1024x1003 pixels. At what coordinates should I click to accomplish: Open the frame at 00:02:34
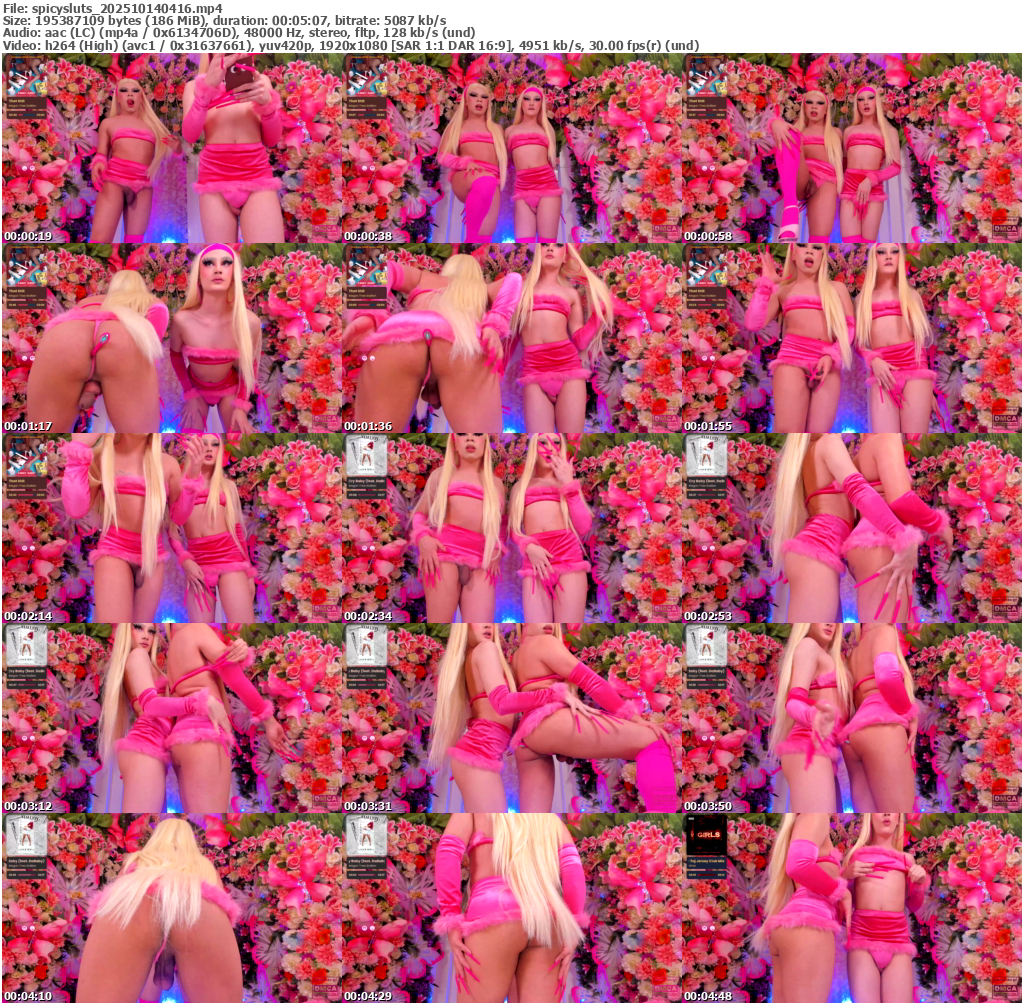511,528
